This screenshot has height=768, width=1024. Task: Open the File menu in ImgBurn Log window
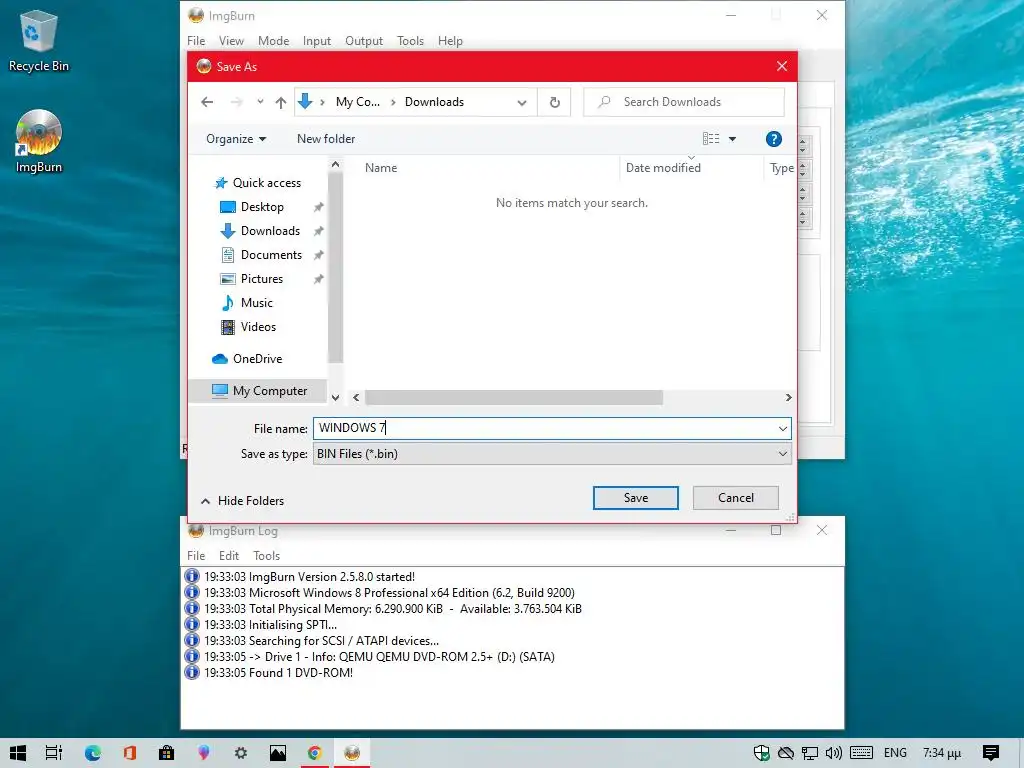tap(196, 556)
